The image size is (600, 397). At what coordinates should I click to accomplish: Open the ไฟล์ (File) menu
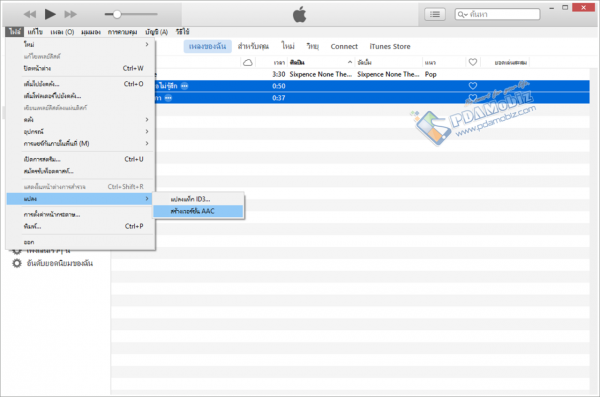15,32
